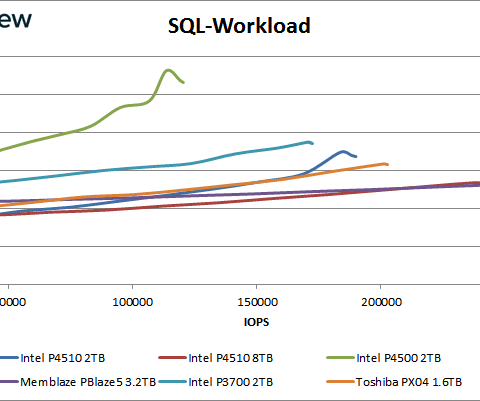Click the teal Intel P3700 legend swatch
480x401 pixels.
tap(172, 382)
